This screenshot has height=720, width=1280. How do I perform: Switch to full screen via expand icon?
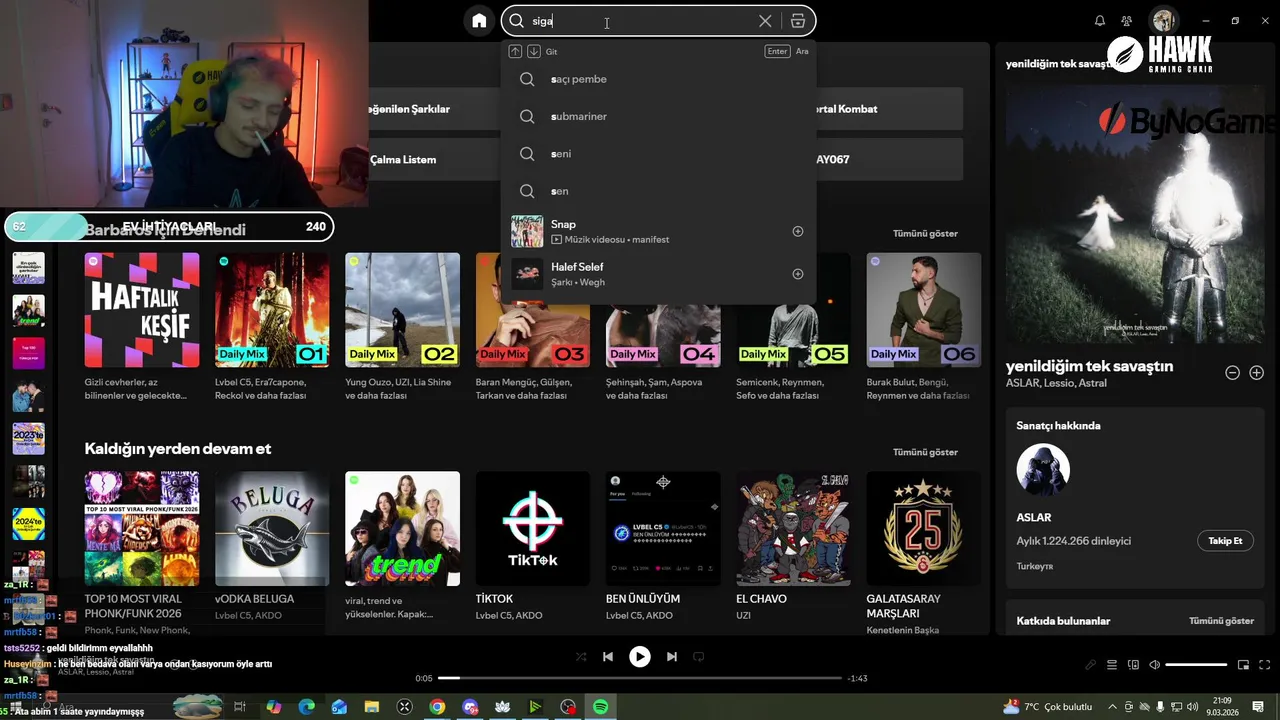(x=1266, y=665)
